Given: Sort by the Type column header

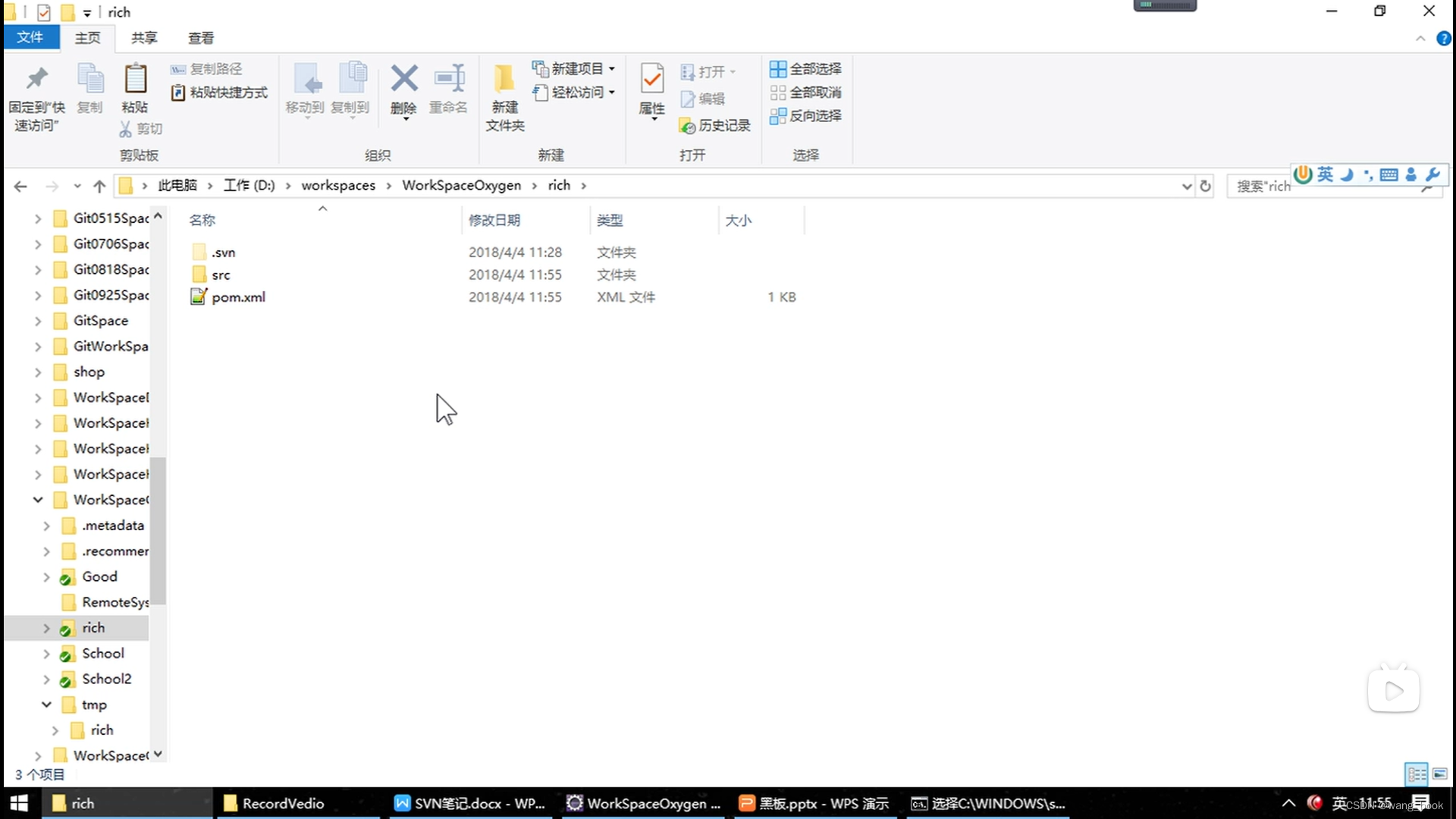Looking at the screenshot, I should [610, 220].
